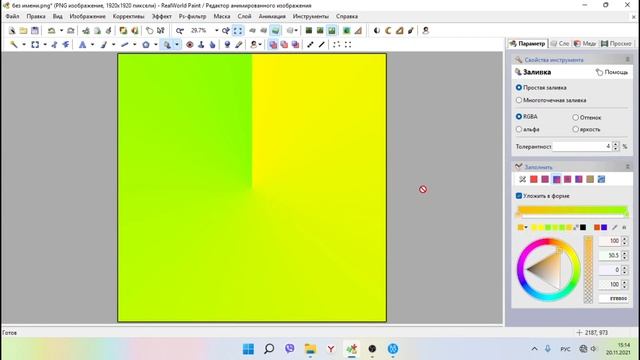Pick the blue color swatch
The height and width of the screenshot is (360, 640).
(604, 227)
